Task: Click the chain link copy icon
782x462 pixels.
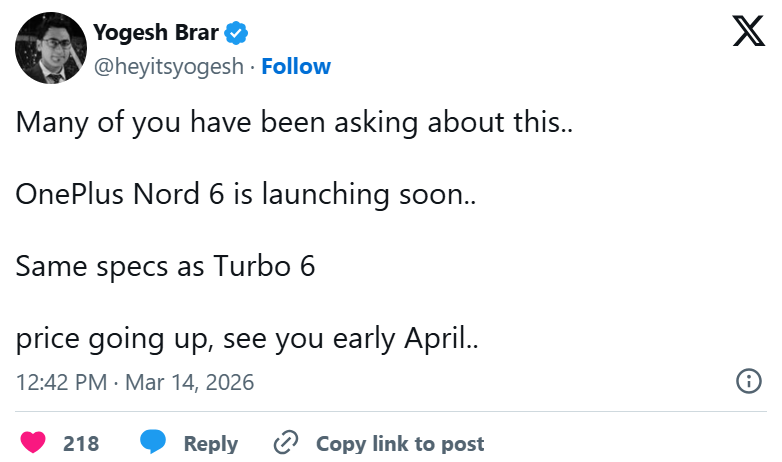Action: click(x=286, y=443)
